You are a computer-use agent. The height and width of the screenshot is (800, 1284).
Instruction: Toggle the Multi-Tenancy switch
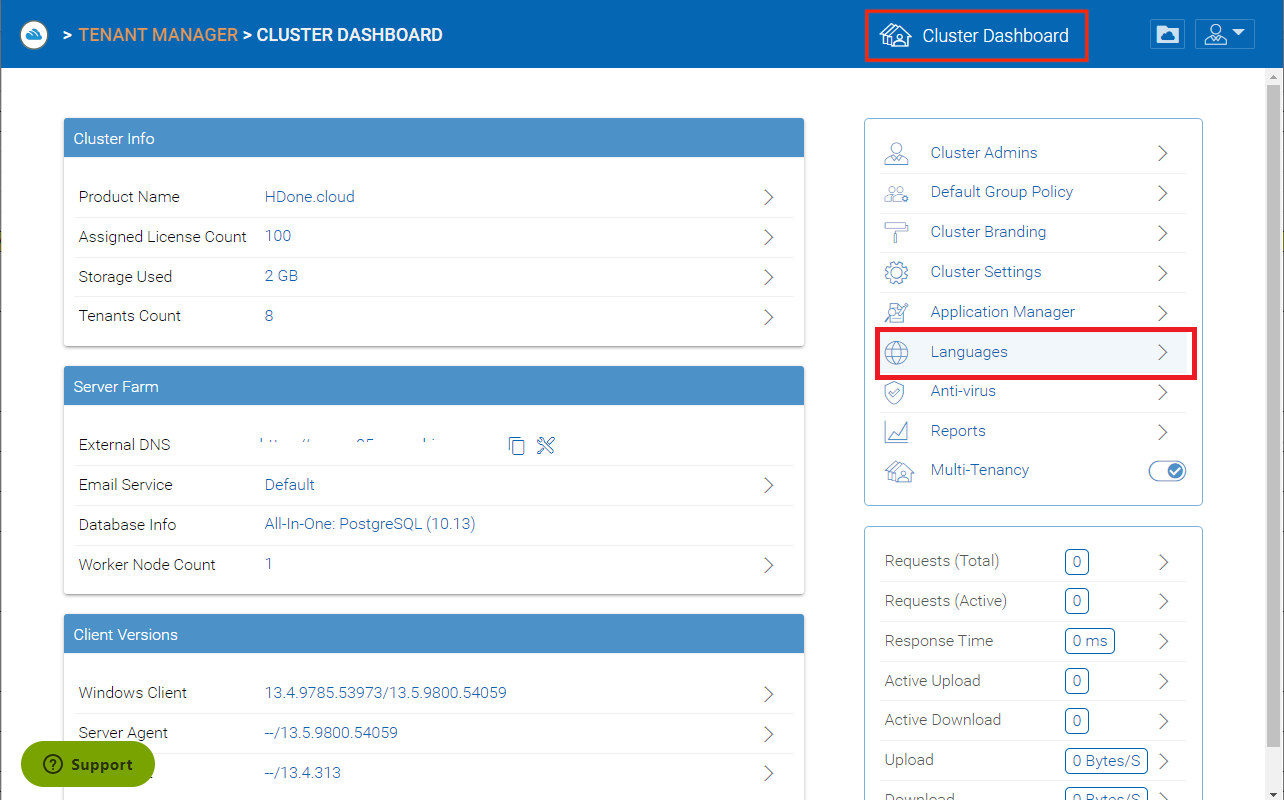point(1167,471)
